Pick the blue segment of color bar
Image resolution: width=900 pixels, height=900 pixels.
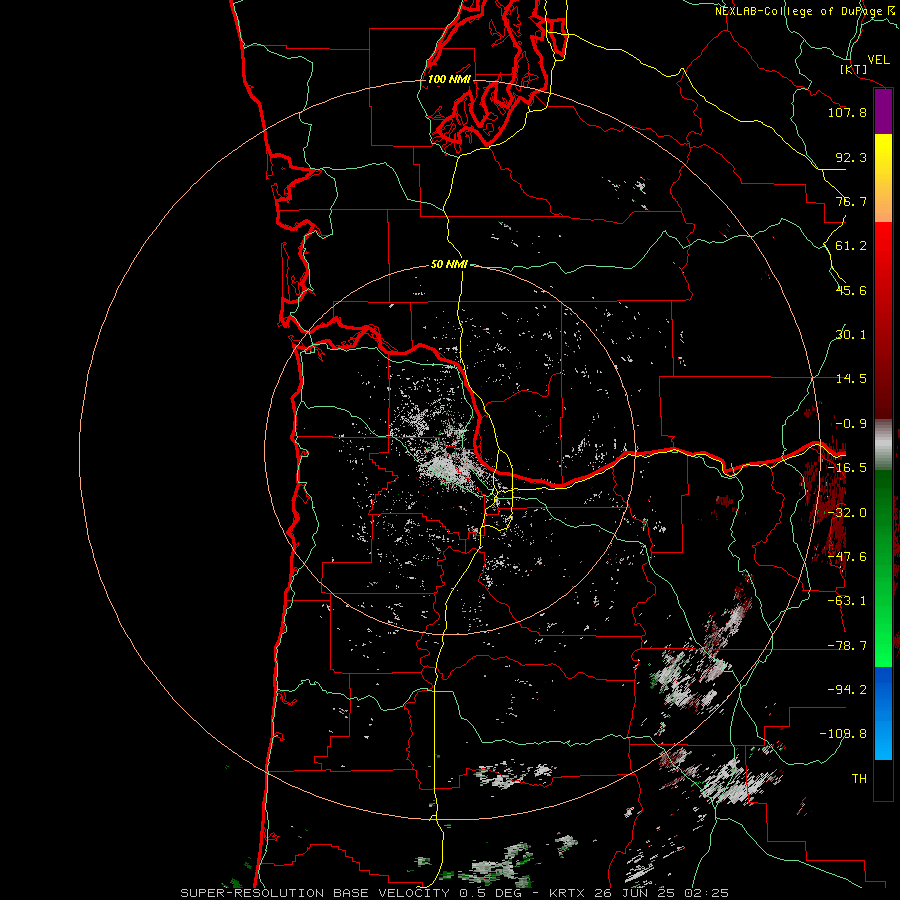pos(883,713)
